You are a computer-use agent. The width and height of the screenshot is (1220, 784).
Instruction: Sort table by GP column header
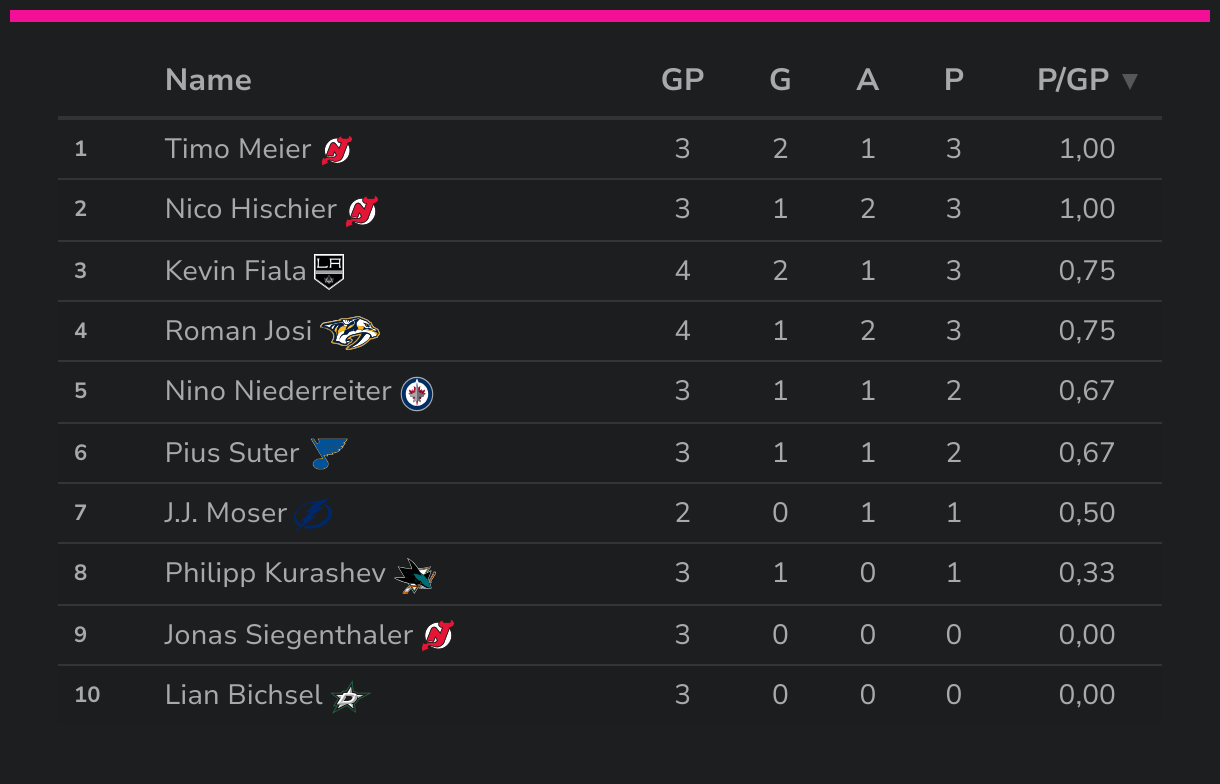683,80
